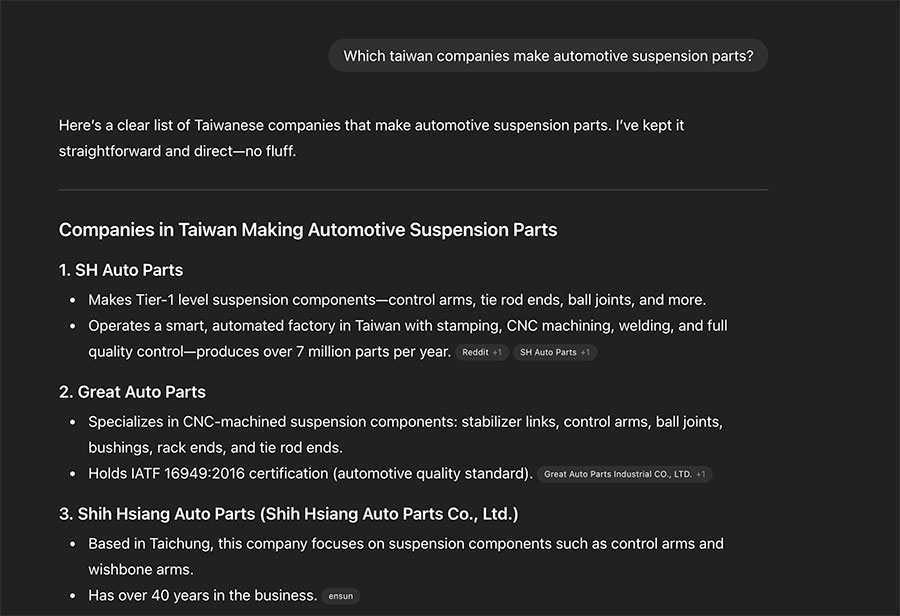Open the SH Auto Parts source chip
The image size is (900, 616).
click(x=554, y=352)
